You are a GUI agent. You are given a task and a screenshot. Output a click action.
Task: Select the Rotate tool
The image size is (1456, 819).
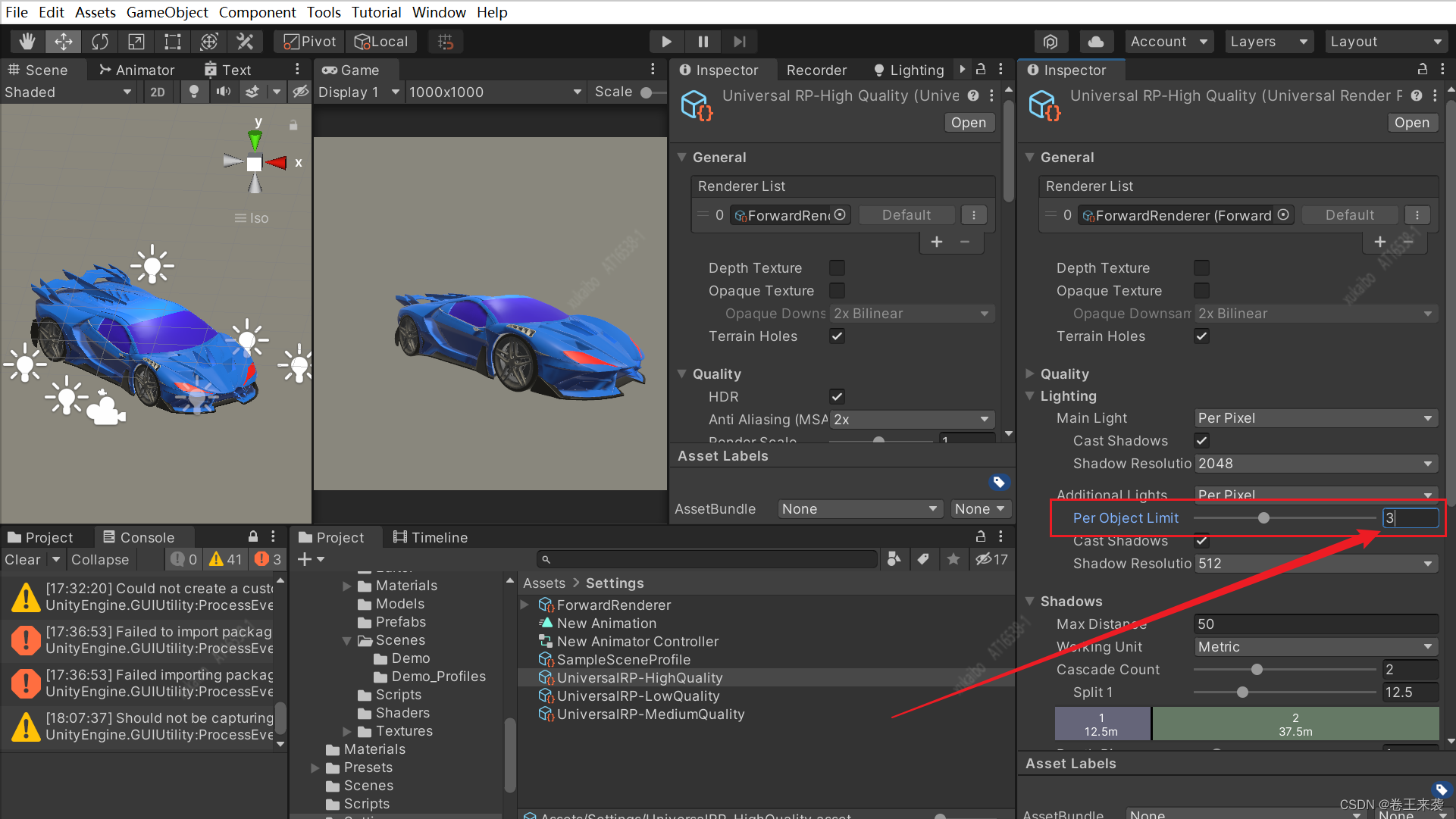[100, 42]
